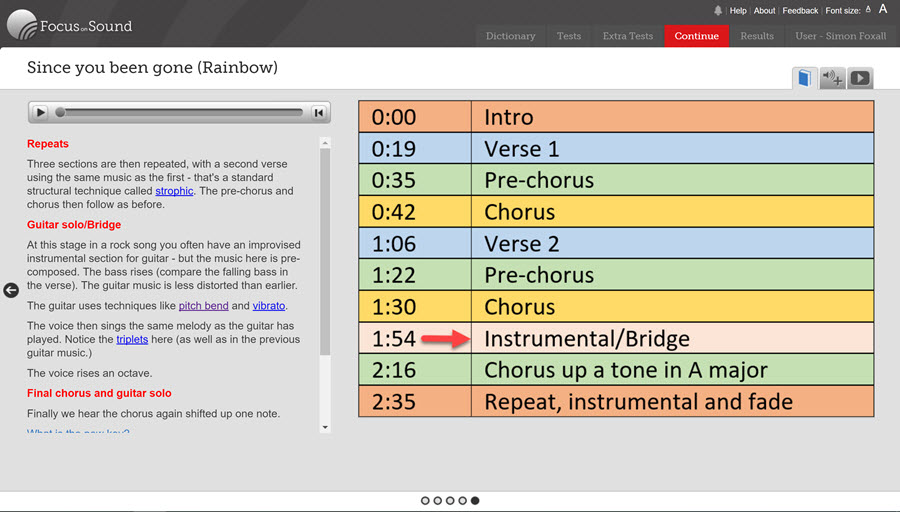Viewport: 900px width, 512px height.
Task: Open User - Simon Foxall menu
Action: (840, 36)
